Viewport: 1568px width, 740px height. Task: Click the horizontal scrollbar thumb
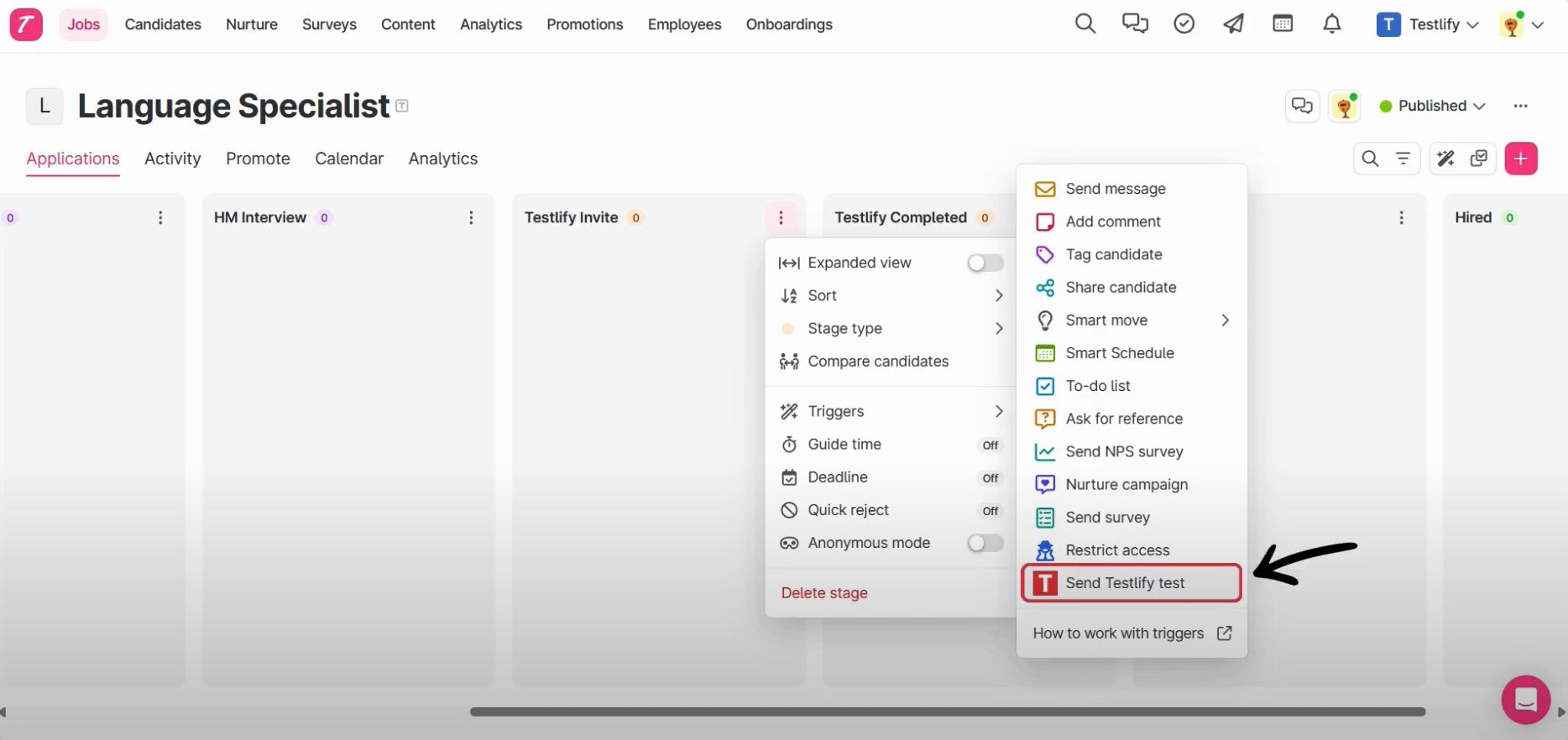pos(948,711)
